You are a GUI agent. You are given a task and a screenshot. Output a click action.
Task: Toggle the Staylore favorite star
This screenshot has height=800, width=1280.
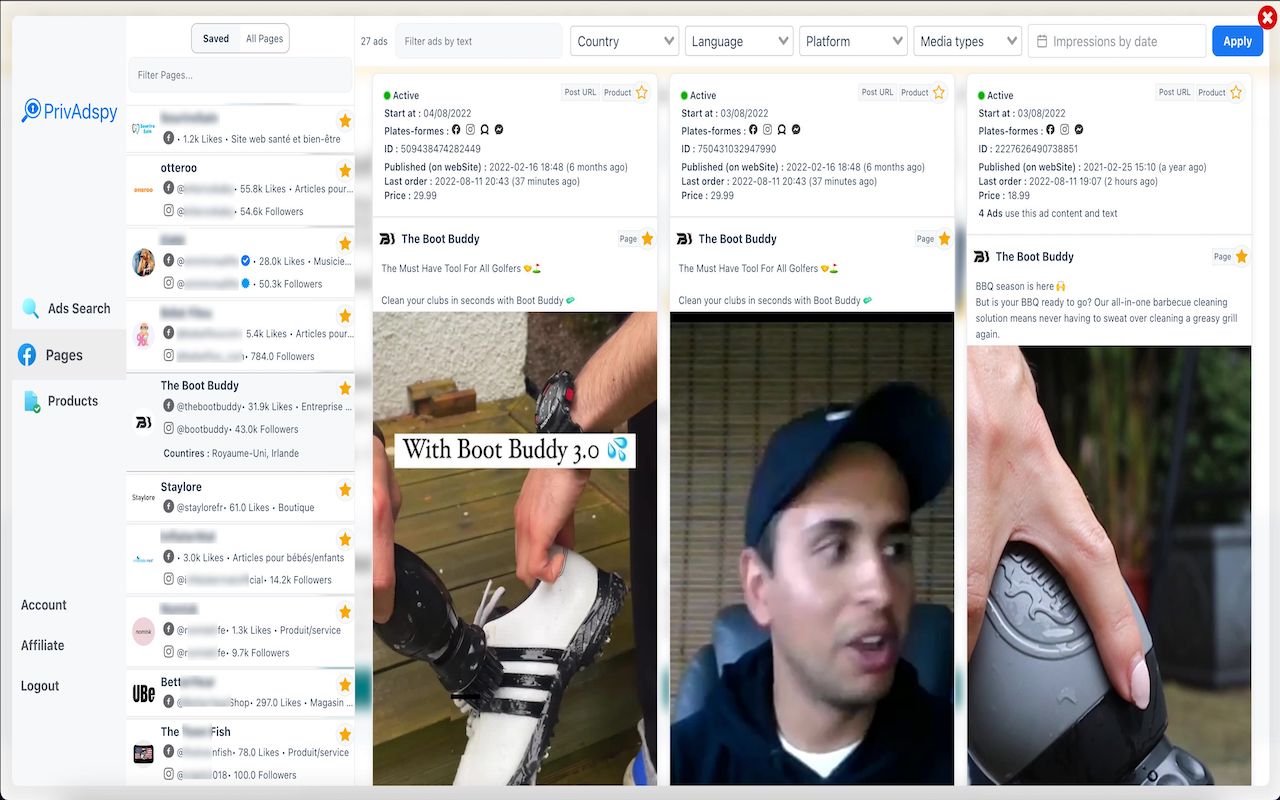tap(345, 490)
